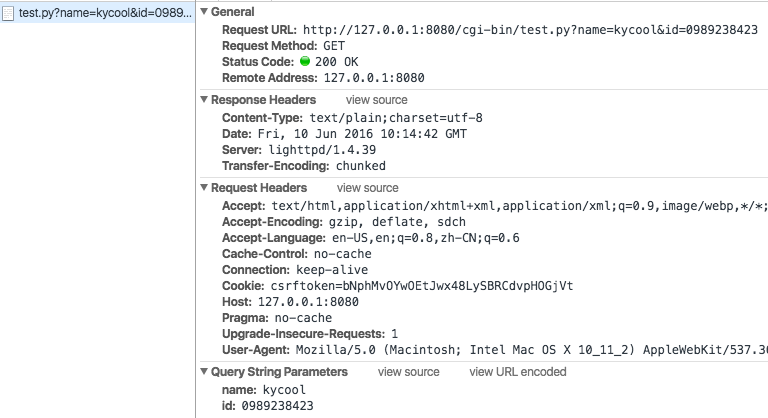Collapse the Request Headers disclosure triangle
This screenshot has height=418, width=768.
[x=204, y=188]
